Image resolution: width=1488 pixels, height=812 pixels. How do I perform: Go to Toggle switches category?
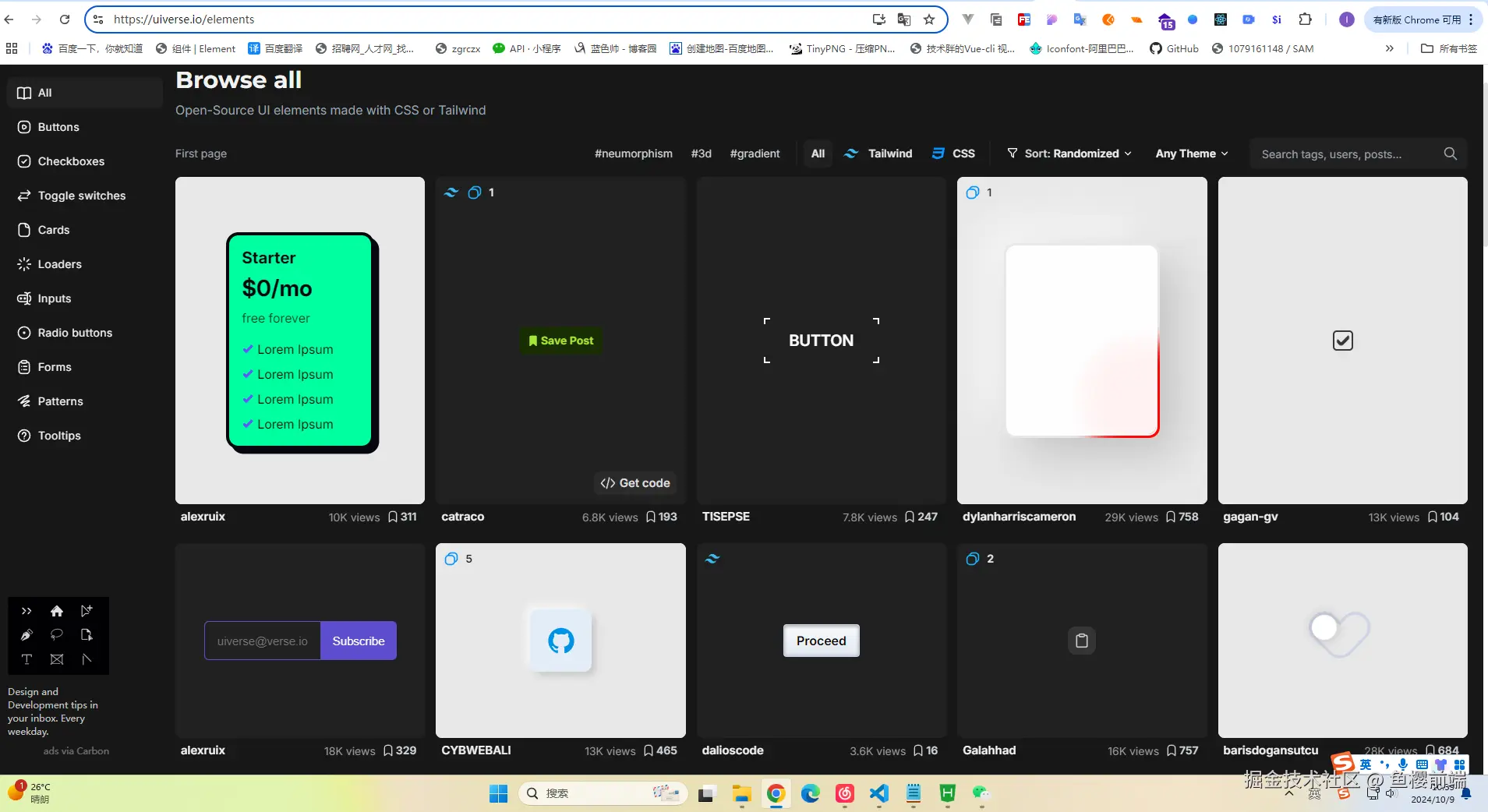point(72,196)
